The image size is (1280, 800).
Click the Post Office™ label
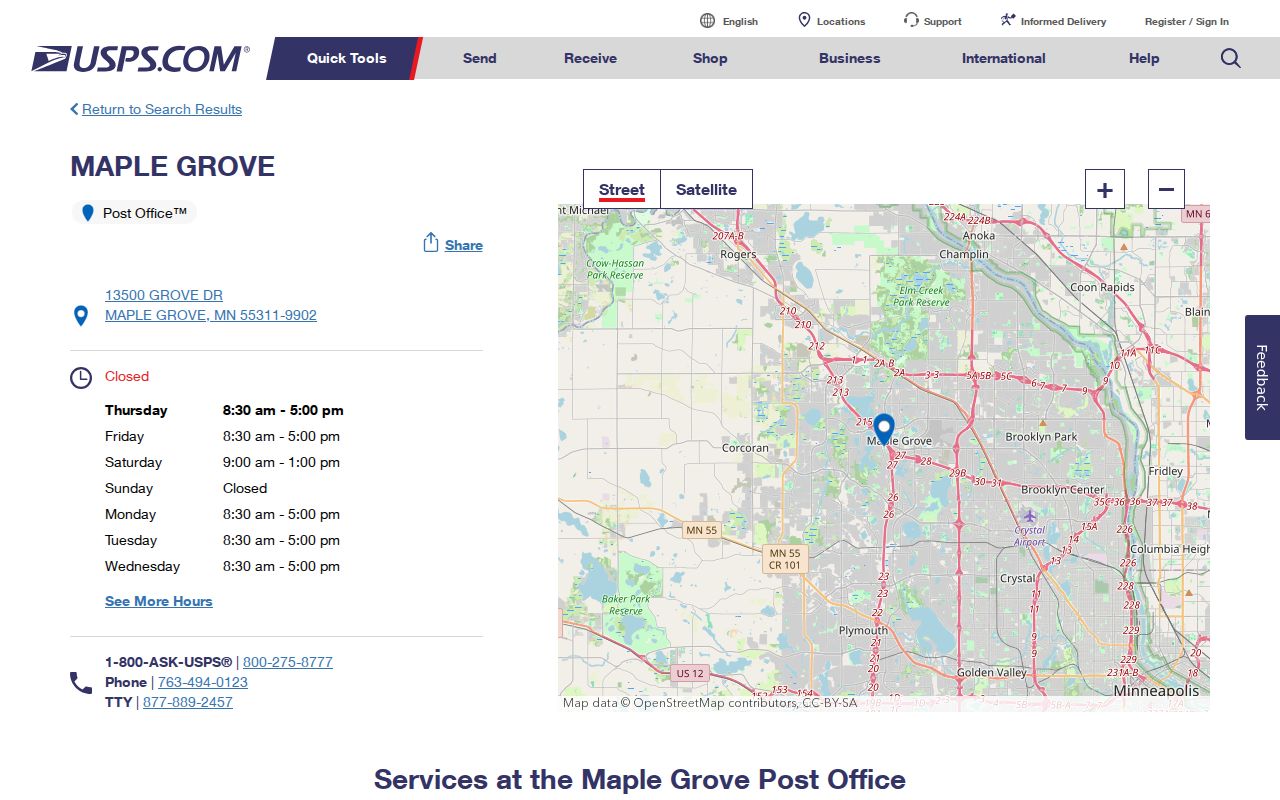click(145, 213)
